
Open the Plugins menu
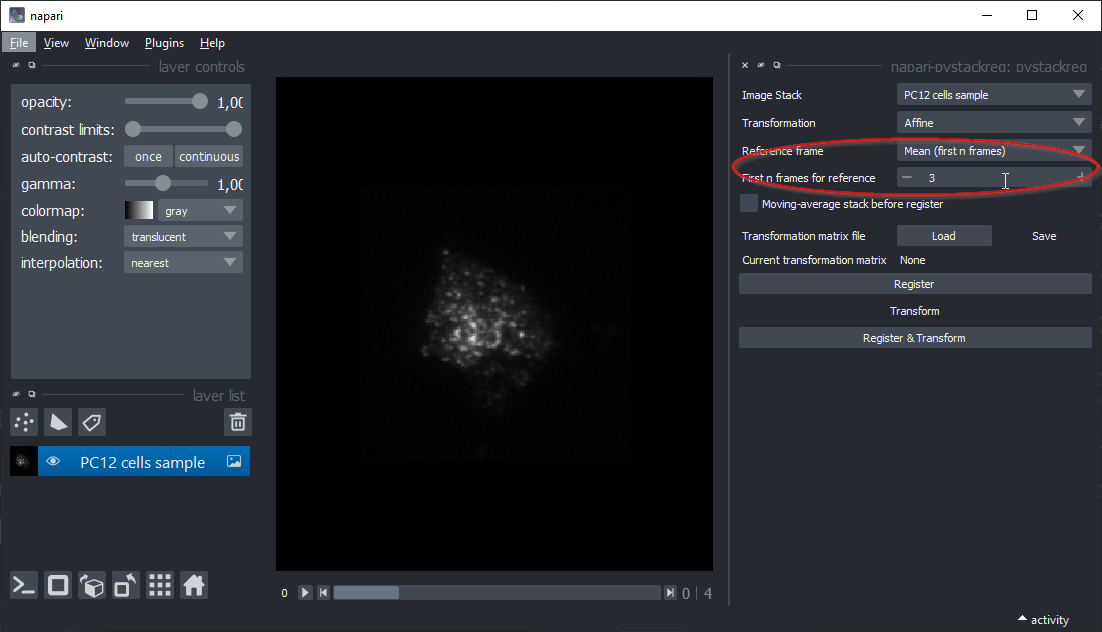tap(164, 43)
